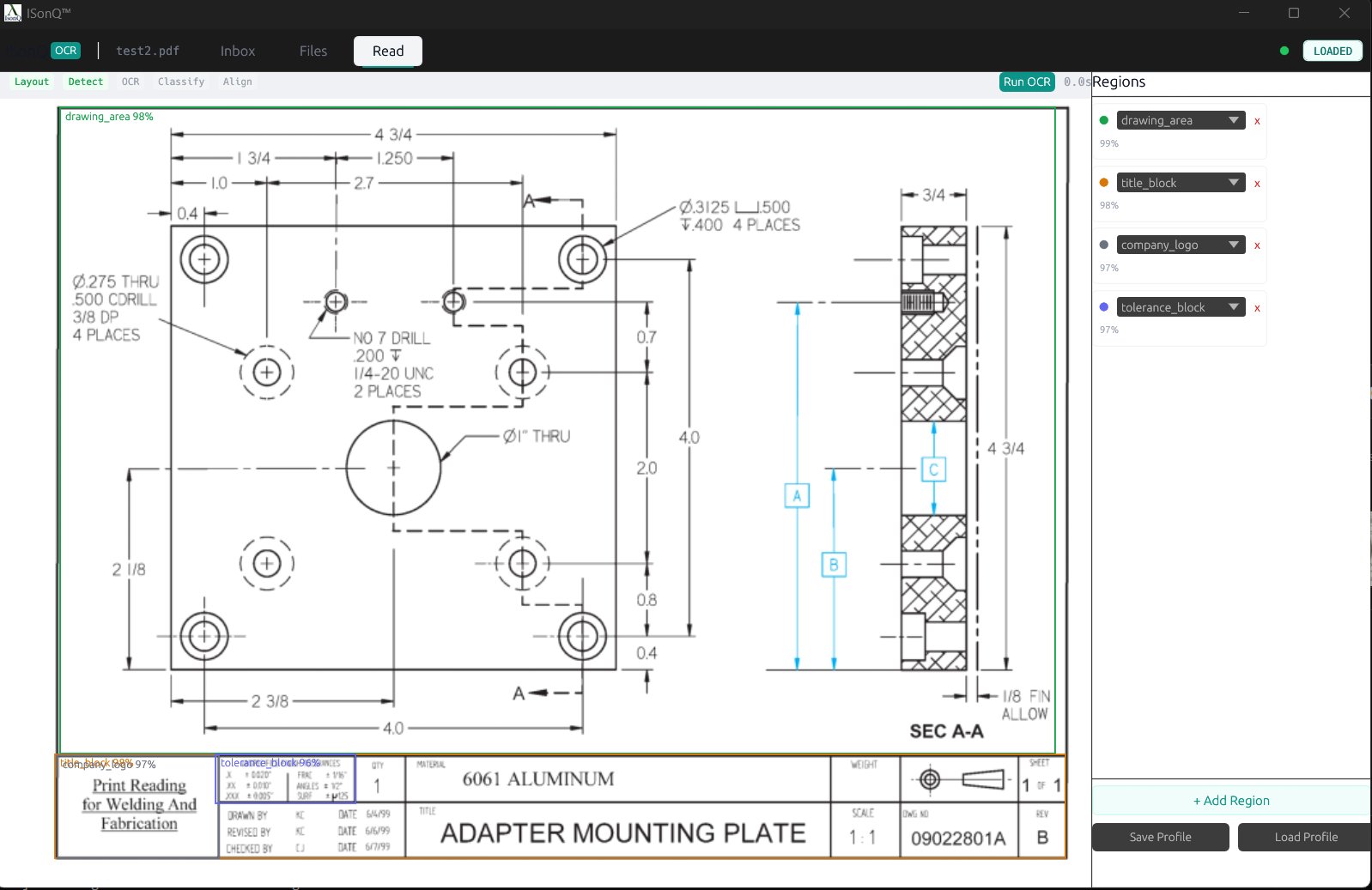This screenshot has width=1372, height=890.
Task: Switch to the Inbox tab
Action: click(237, 51)
